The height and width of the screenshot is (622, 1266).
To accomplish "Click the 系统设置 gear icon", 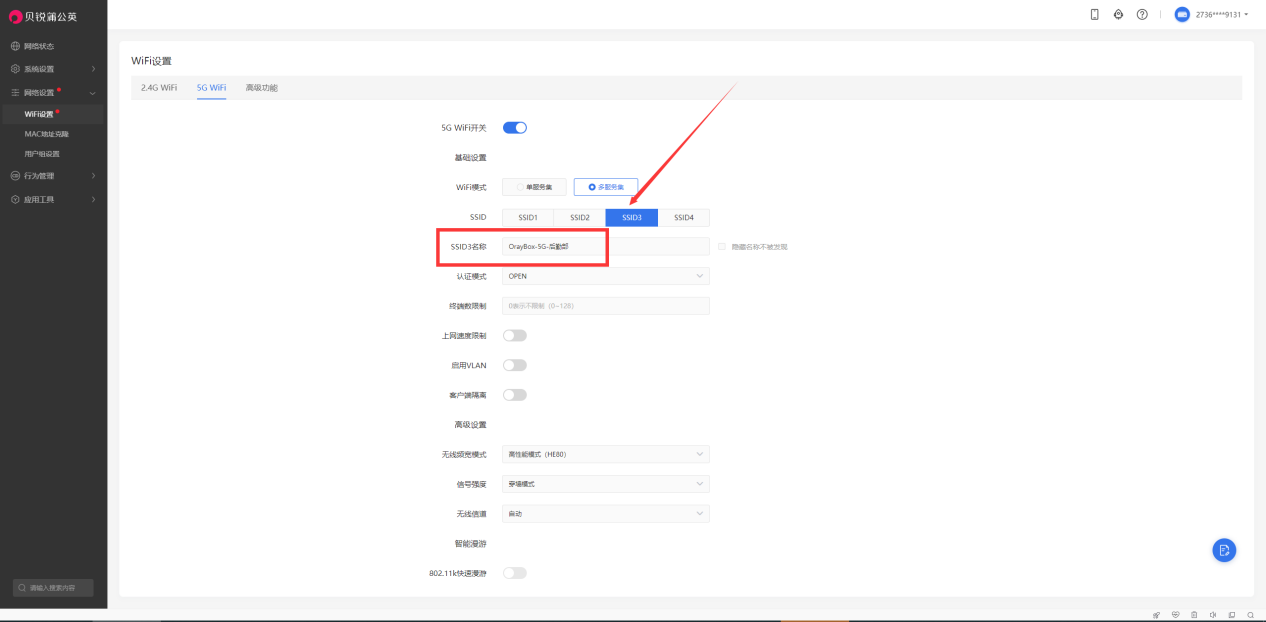I will coord(15,69).
